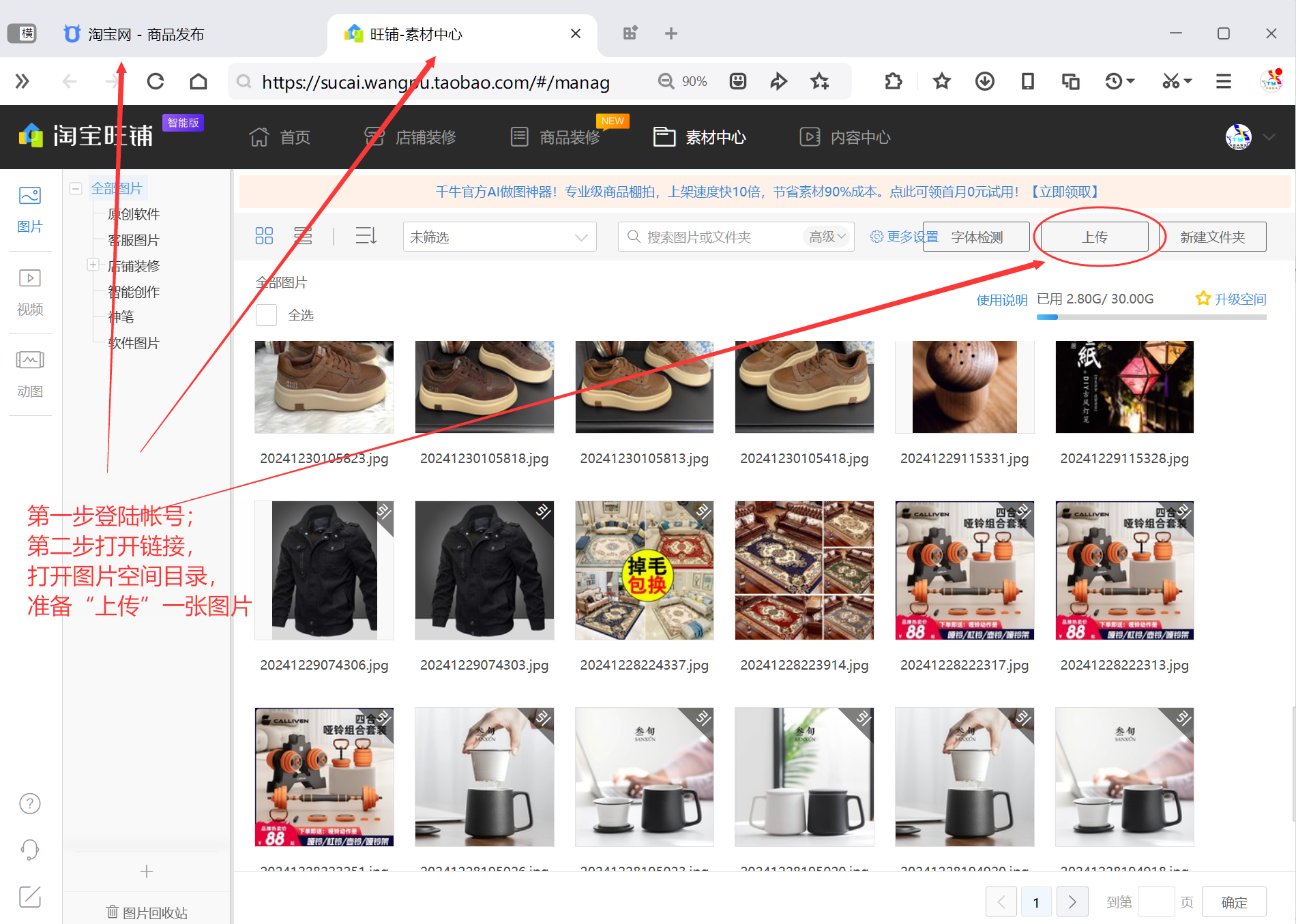
Task: Go to 店铺装修 in top navigation
Action: click(411, 137)
